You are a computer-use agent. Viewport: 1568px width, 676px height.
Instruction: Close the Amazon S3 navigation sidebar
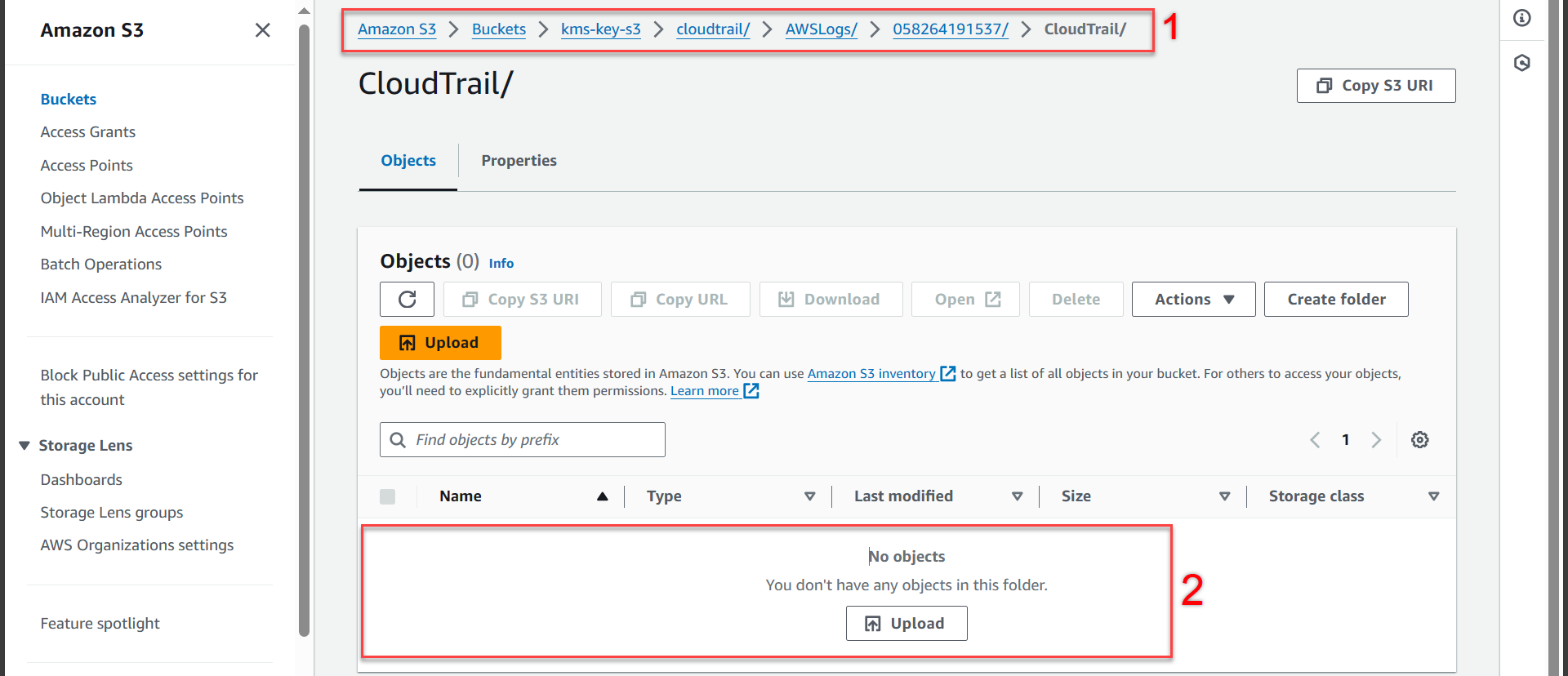[x=262, y=30]
